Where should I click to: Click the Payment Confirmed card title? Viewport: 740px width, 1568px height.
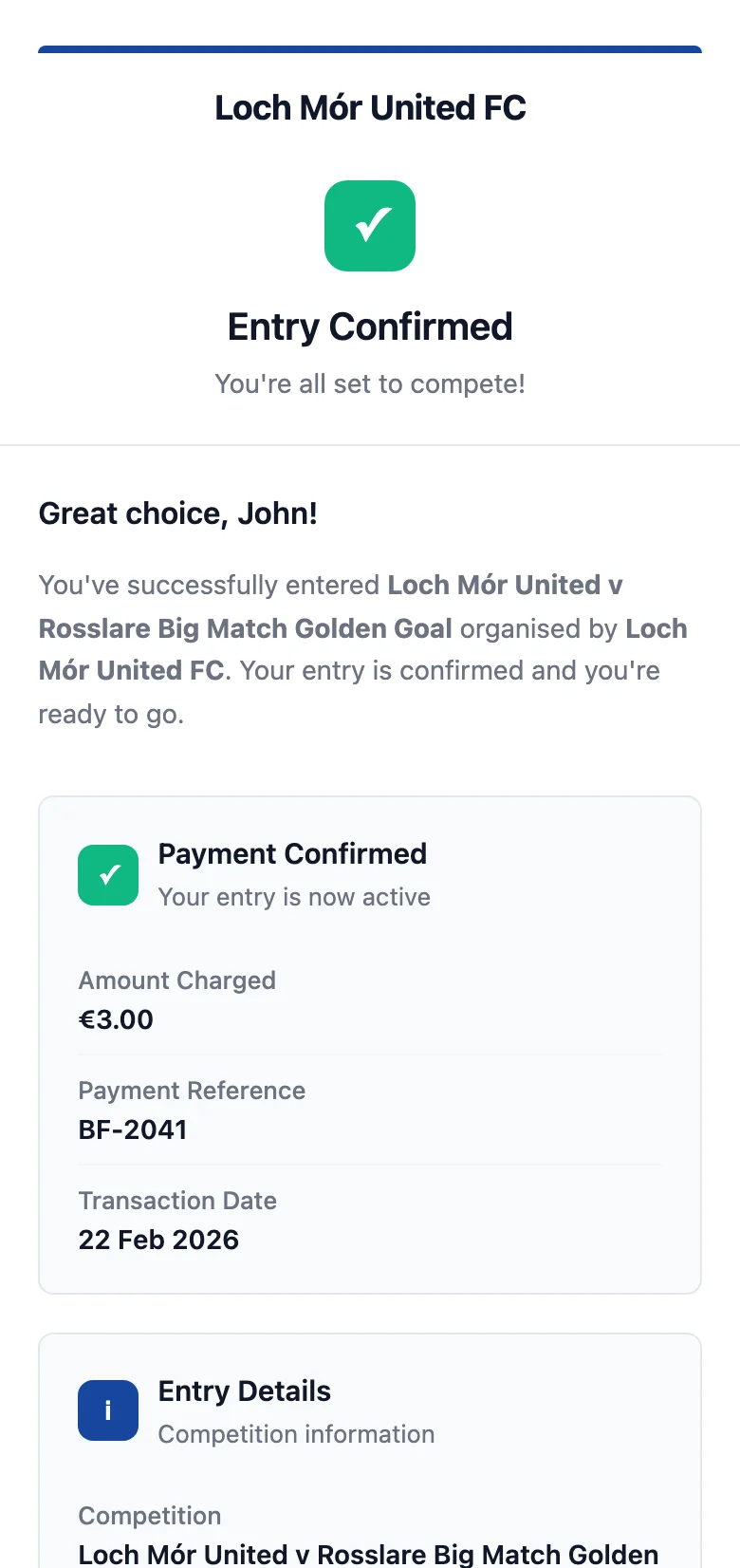[292, 853]
